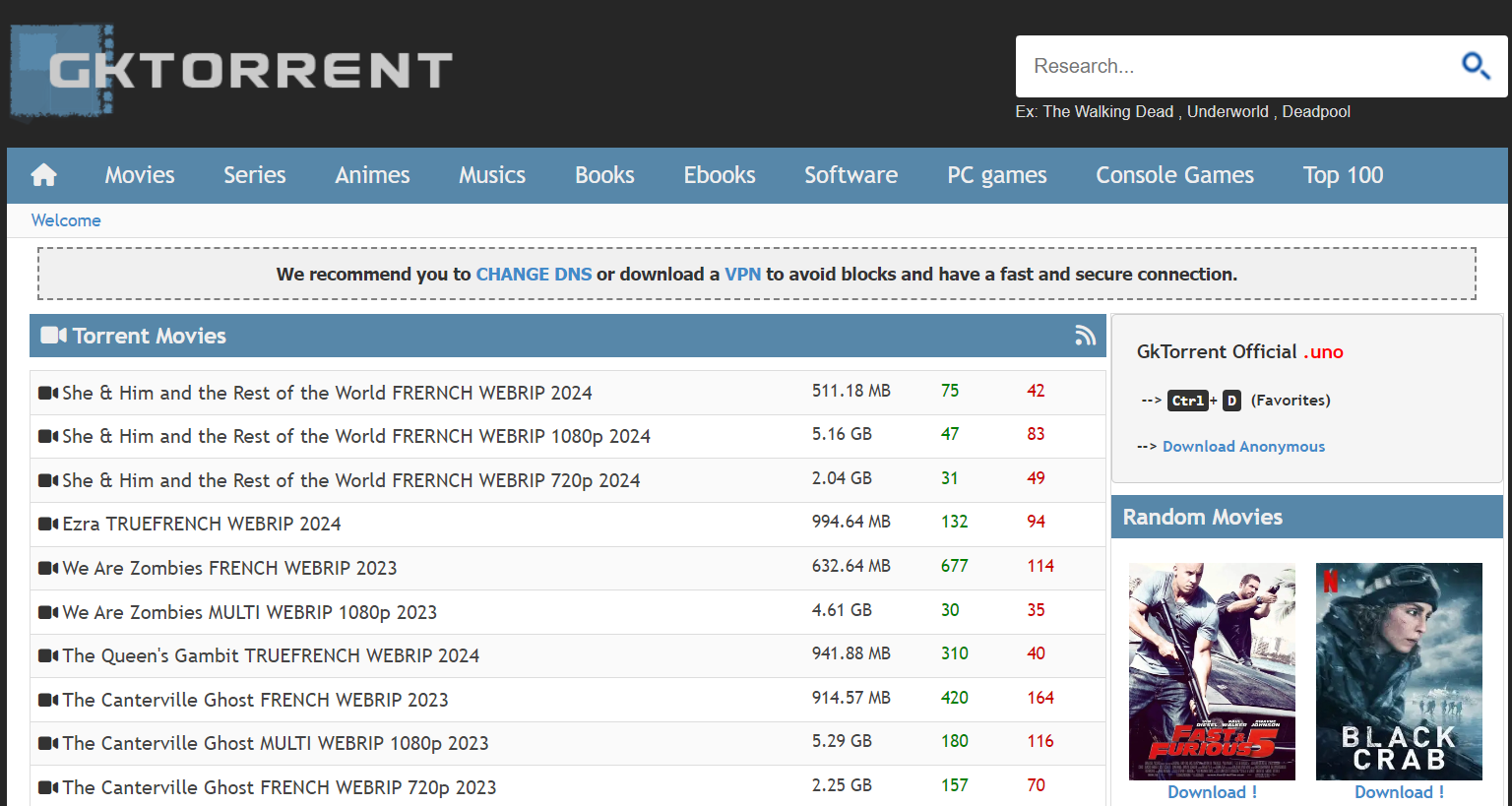The width and height of the screenshot is (1512, 806).
Task: Click camera icon beside Canterville Ghost FRENCH WEBRIP 2023
Action: [x=48, y=700]
